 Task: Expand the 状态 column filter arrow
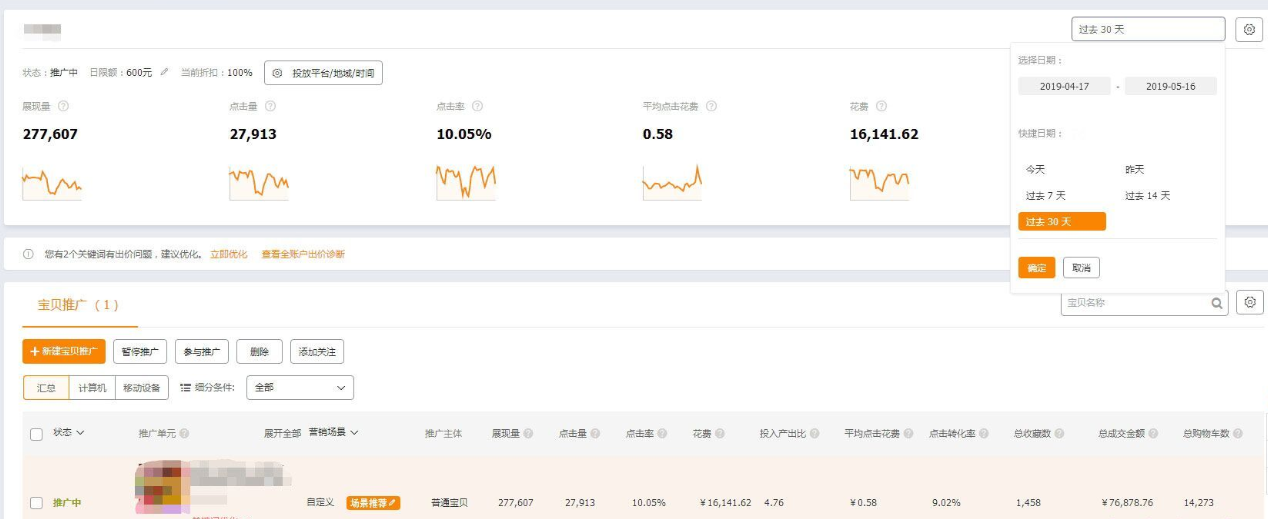point(80,433)
